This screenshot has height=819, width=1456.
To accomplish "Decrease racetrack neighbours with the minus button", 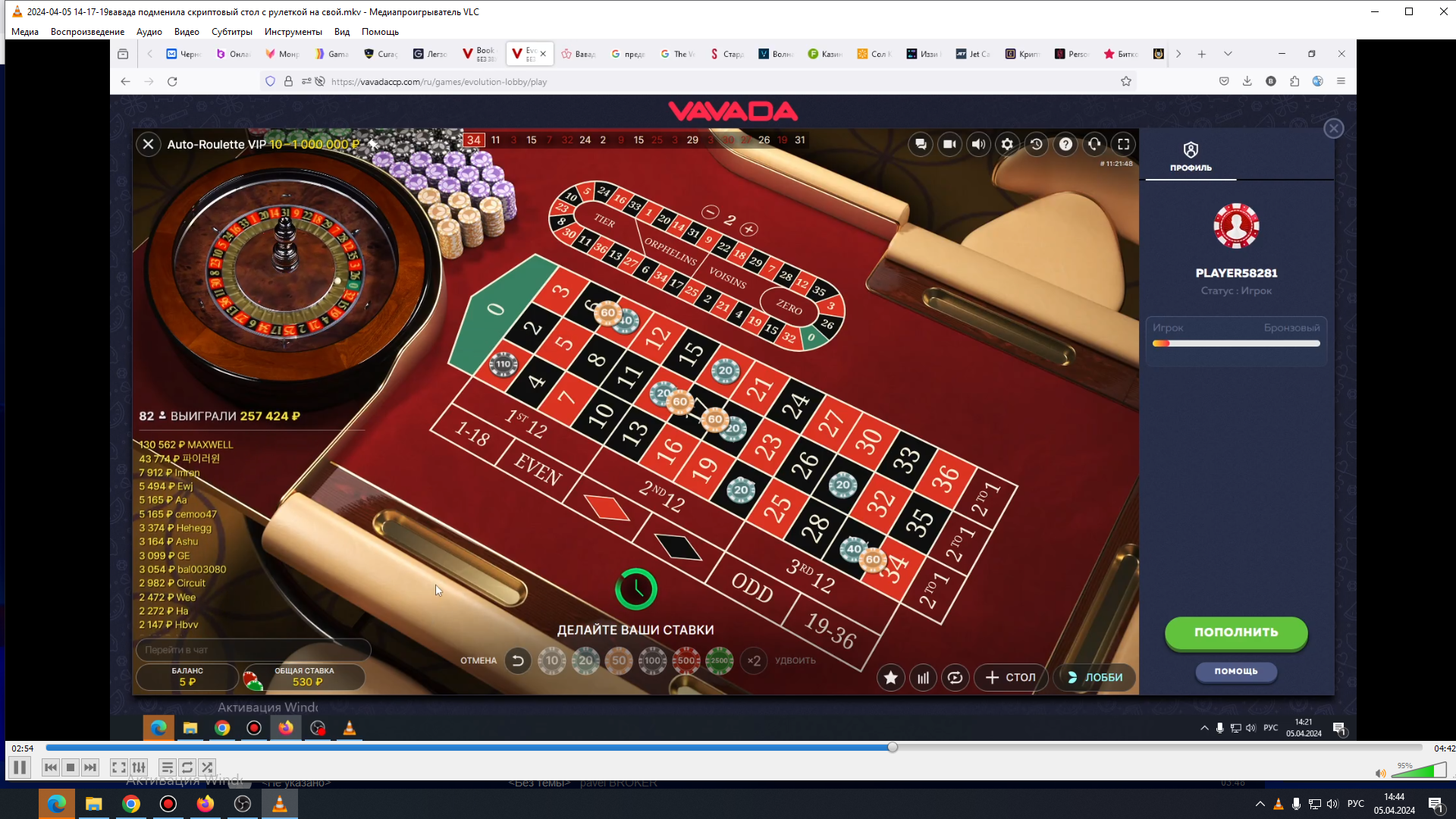I will (x=710, y=212).
